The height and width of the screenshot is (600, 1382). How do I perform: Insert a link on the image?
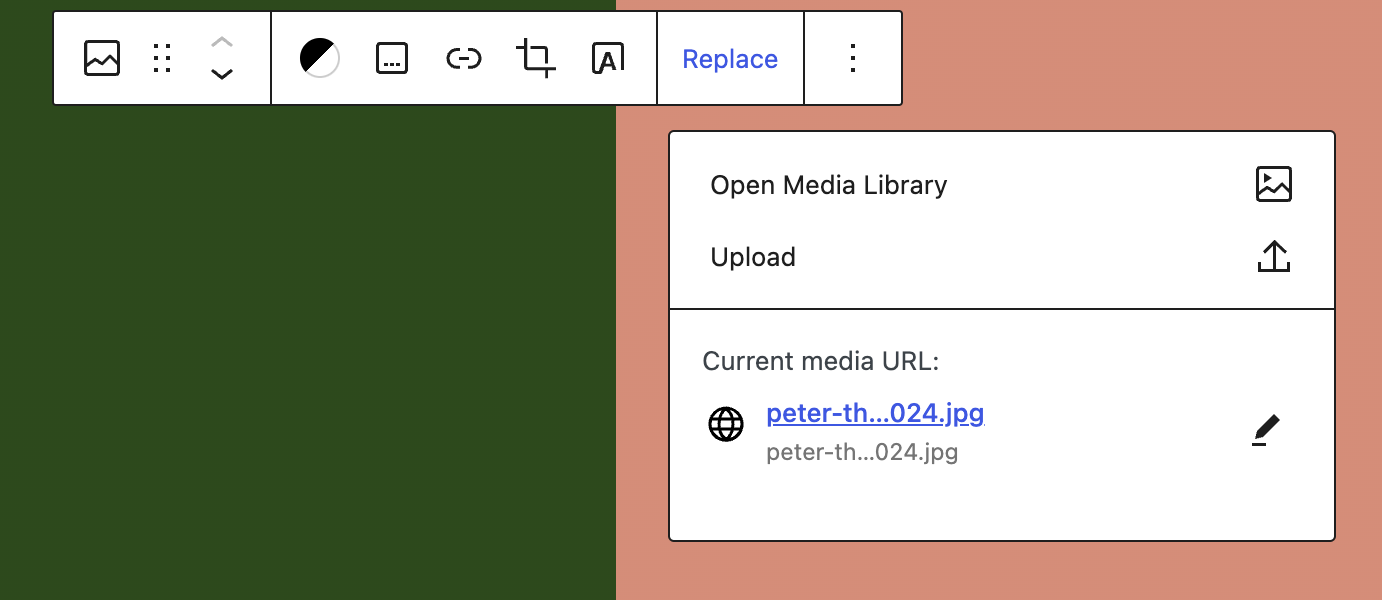pyautogui.click(x=463, y=58)
